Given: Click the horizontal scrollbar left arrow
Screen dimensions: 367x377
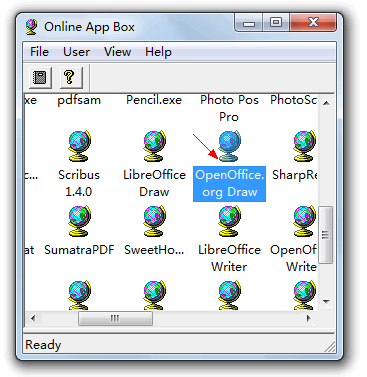Looking at the screenshot, I should 33,318.
